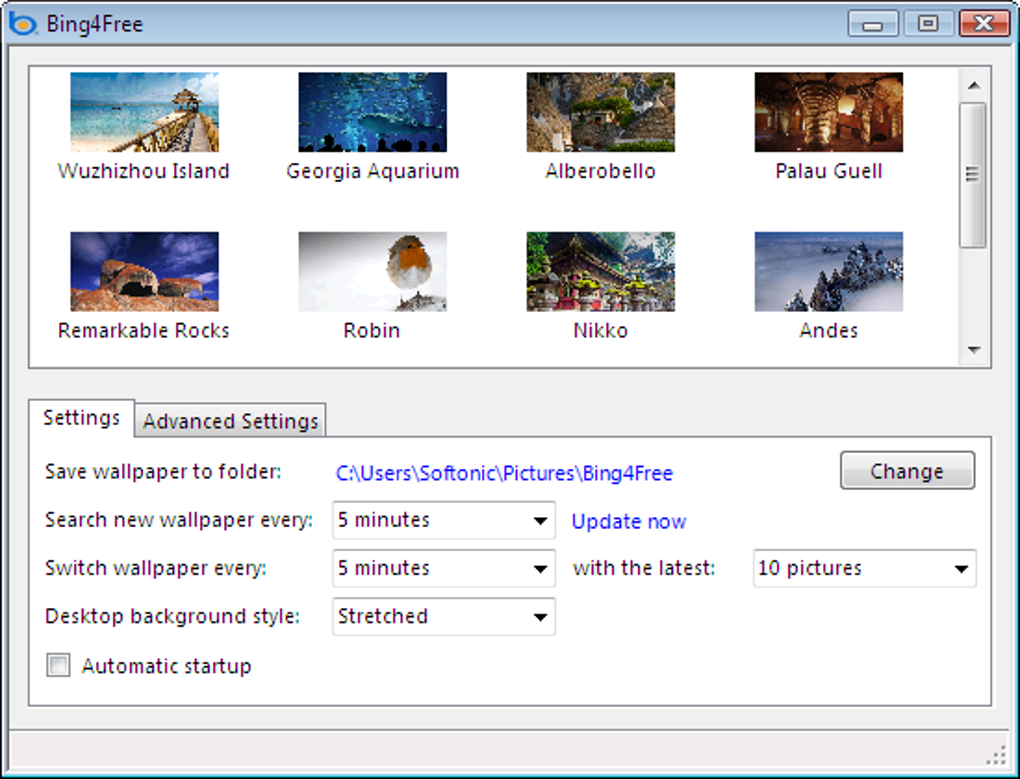
Task: Click the 'Robin' caption text
Action: [x=371, y=330]
